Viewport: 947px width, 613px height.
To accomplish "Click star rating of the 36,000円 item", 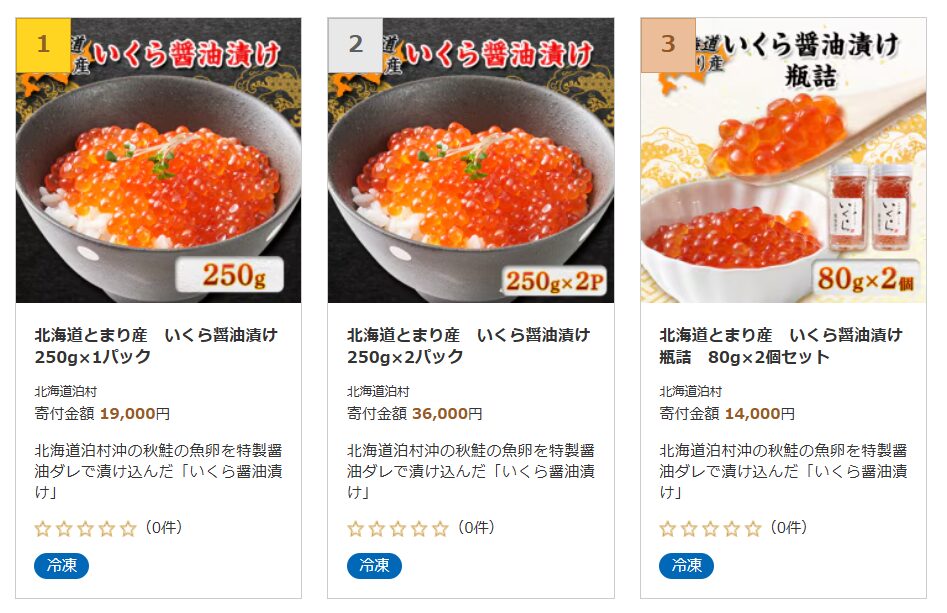I will click(397, 529).
